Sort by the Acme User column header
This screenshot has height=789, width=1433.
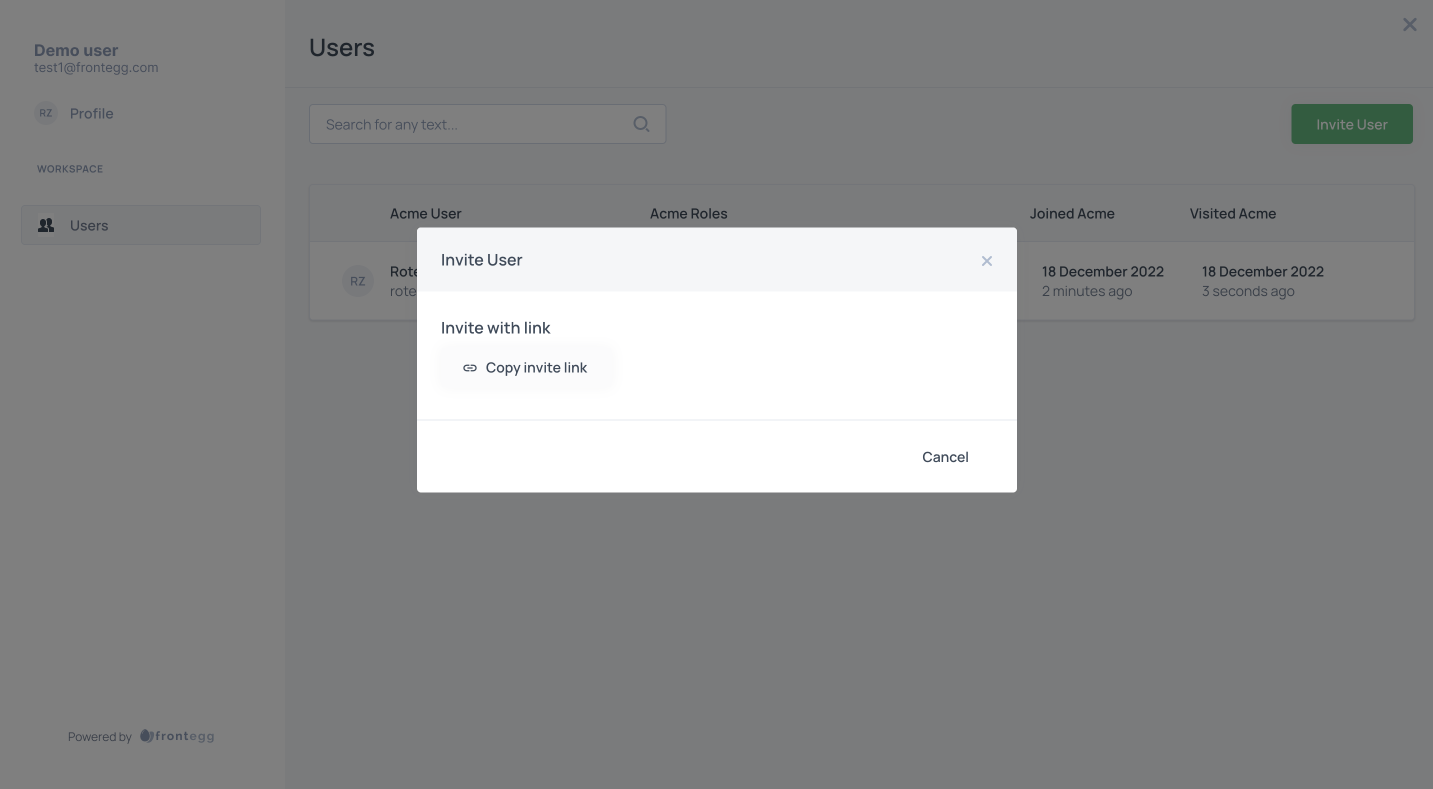coord(426,213)
